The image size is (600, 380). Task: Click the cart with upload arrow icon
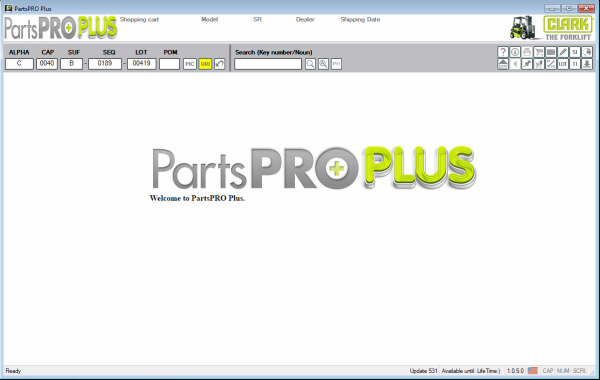pos(539,64)
